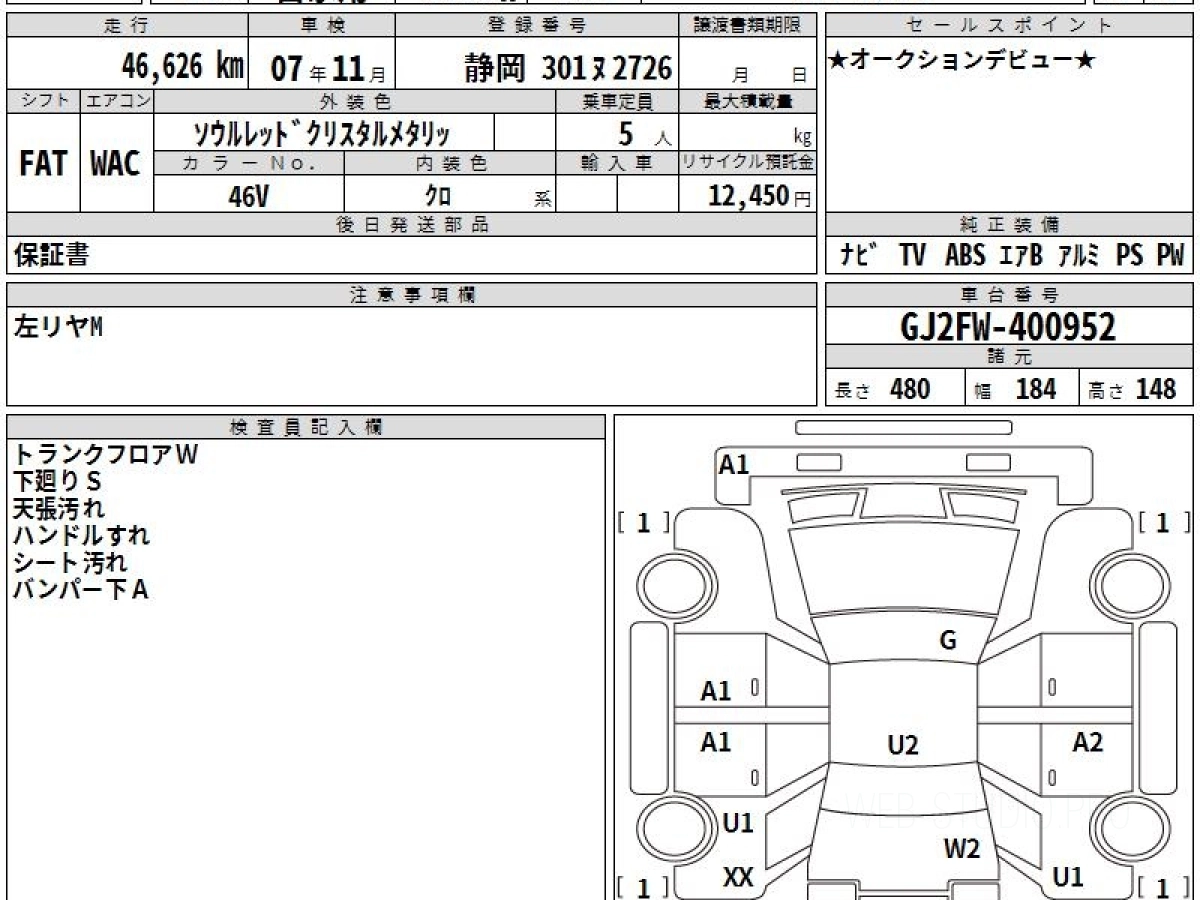Screen dimensions: 1200x900
Task: Select the height value 148
Action: [x=1155, y=389]
